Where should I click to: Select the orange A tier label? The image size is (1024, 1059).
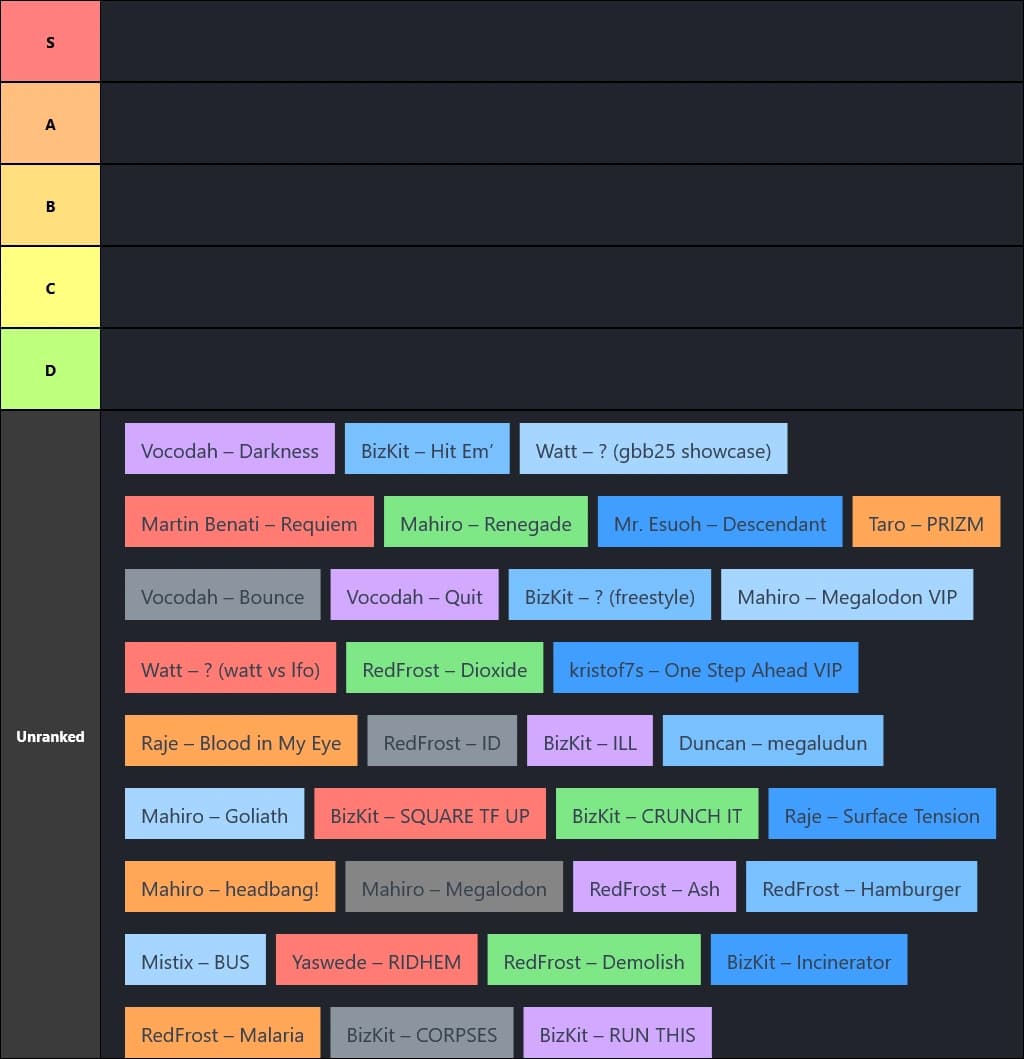pos(50,124)
